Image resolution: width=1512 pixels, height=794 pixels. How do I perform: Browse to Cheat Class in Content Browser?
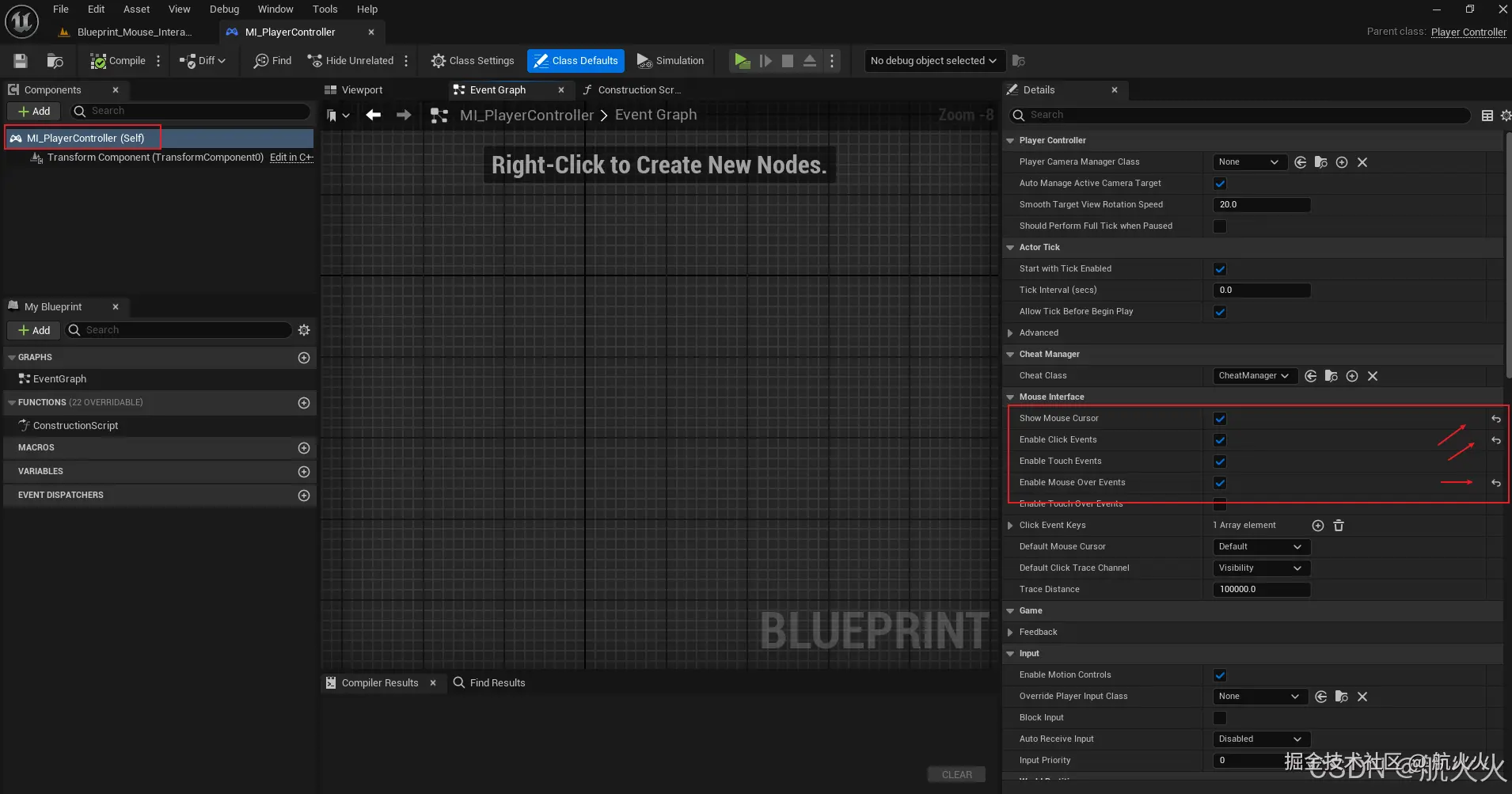pos(1332,376)
